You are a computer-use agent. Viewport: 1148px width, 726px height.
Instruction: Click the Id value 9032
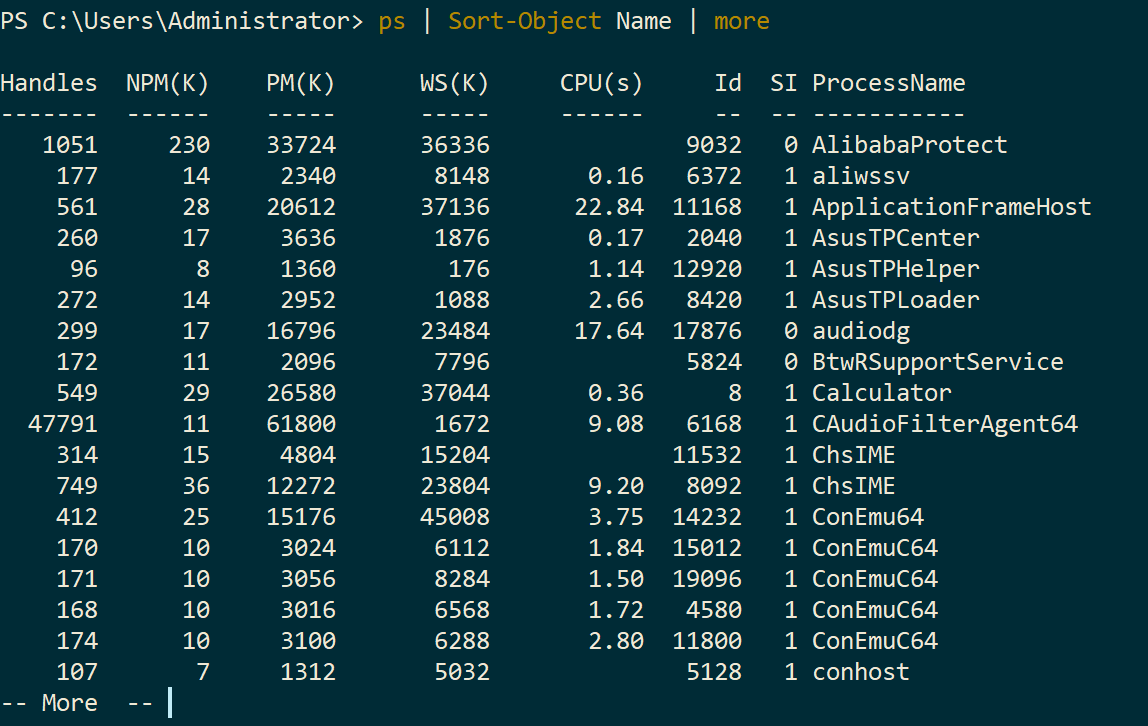click(714, 145)
